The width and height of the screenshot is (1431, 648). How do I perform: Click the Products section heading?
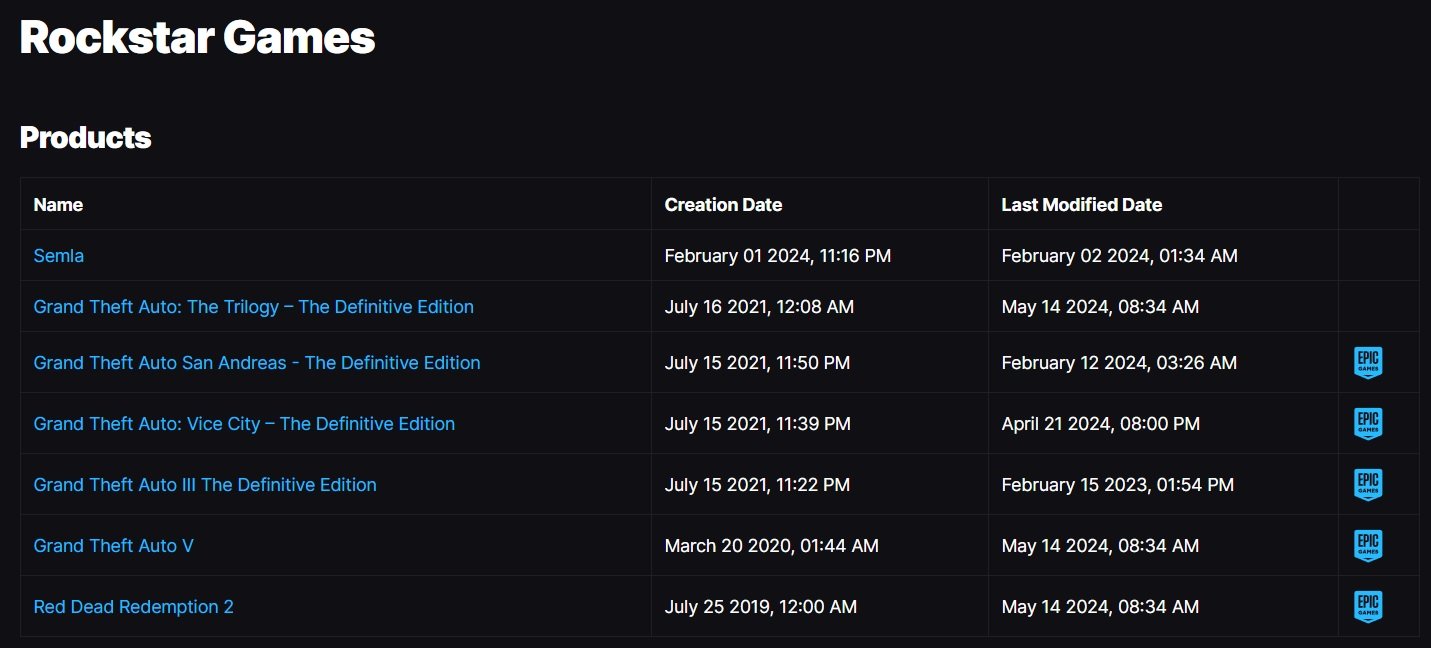86,138
